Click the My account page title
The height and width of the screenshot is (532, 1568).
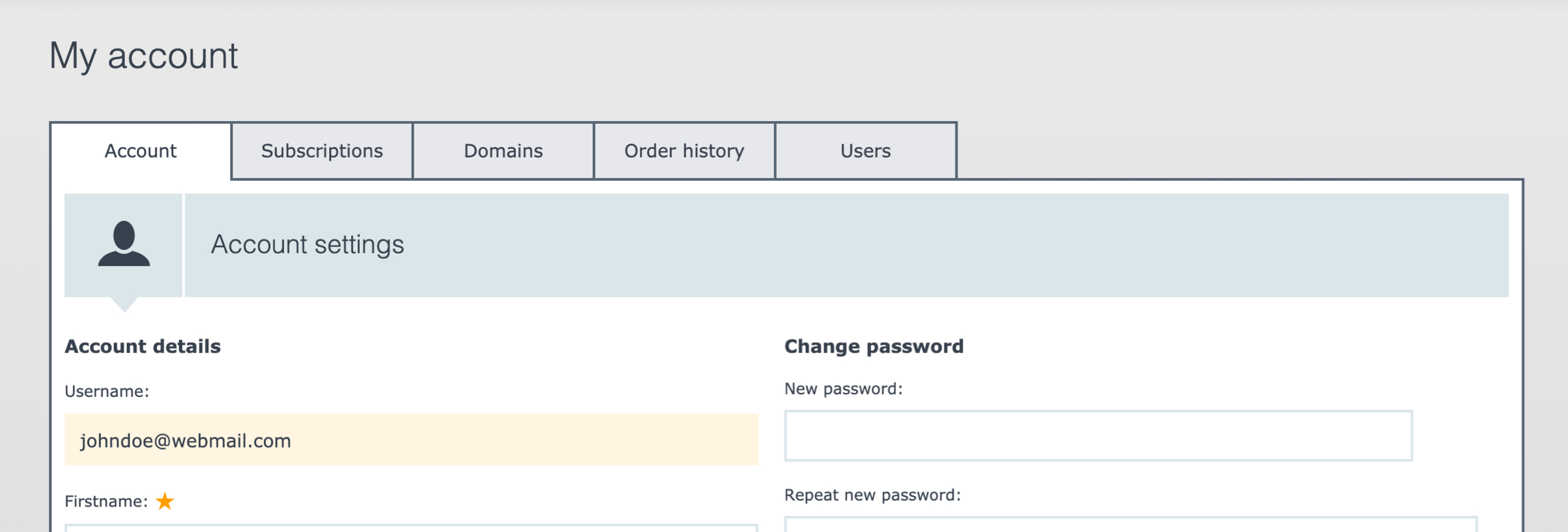point(144,56)
